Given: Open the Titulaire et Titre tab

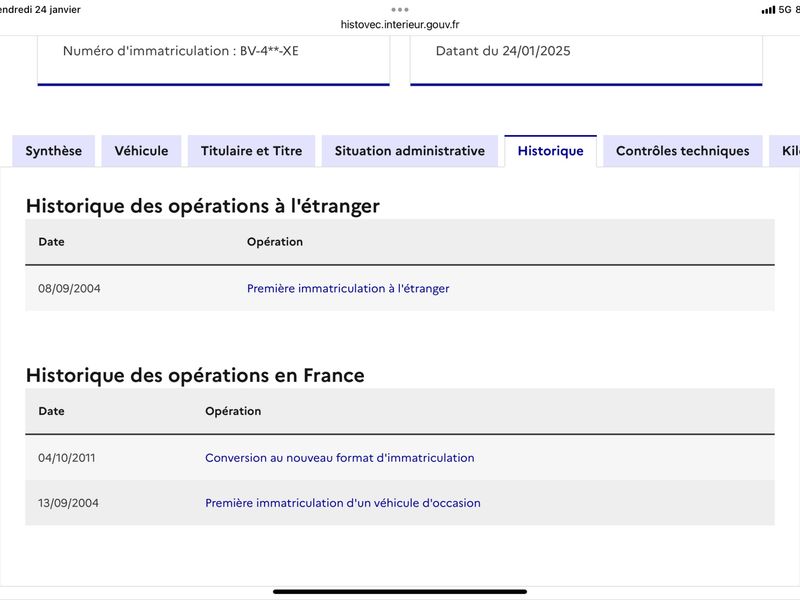Looking at the screenshot, I should [252, 151].
